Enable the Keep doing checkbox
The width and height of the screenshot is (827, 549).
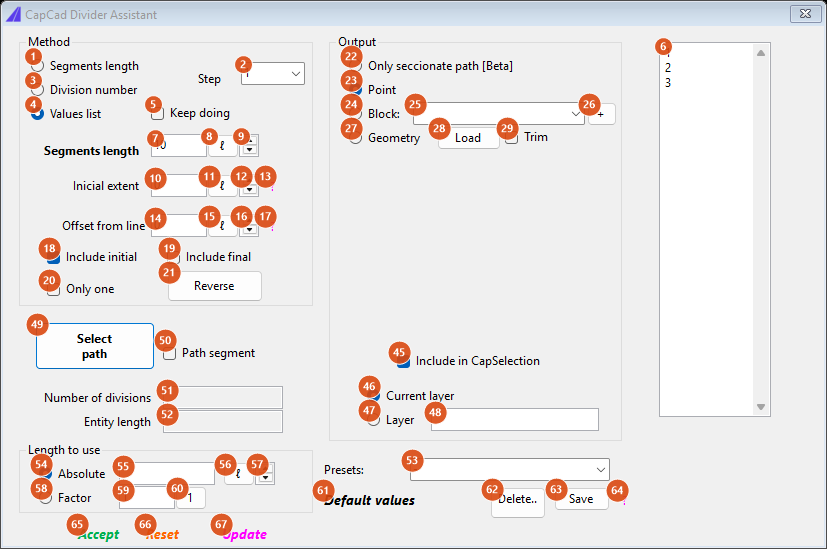pyautogui.click(x=157, y=113)
